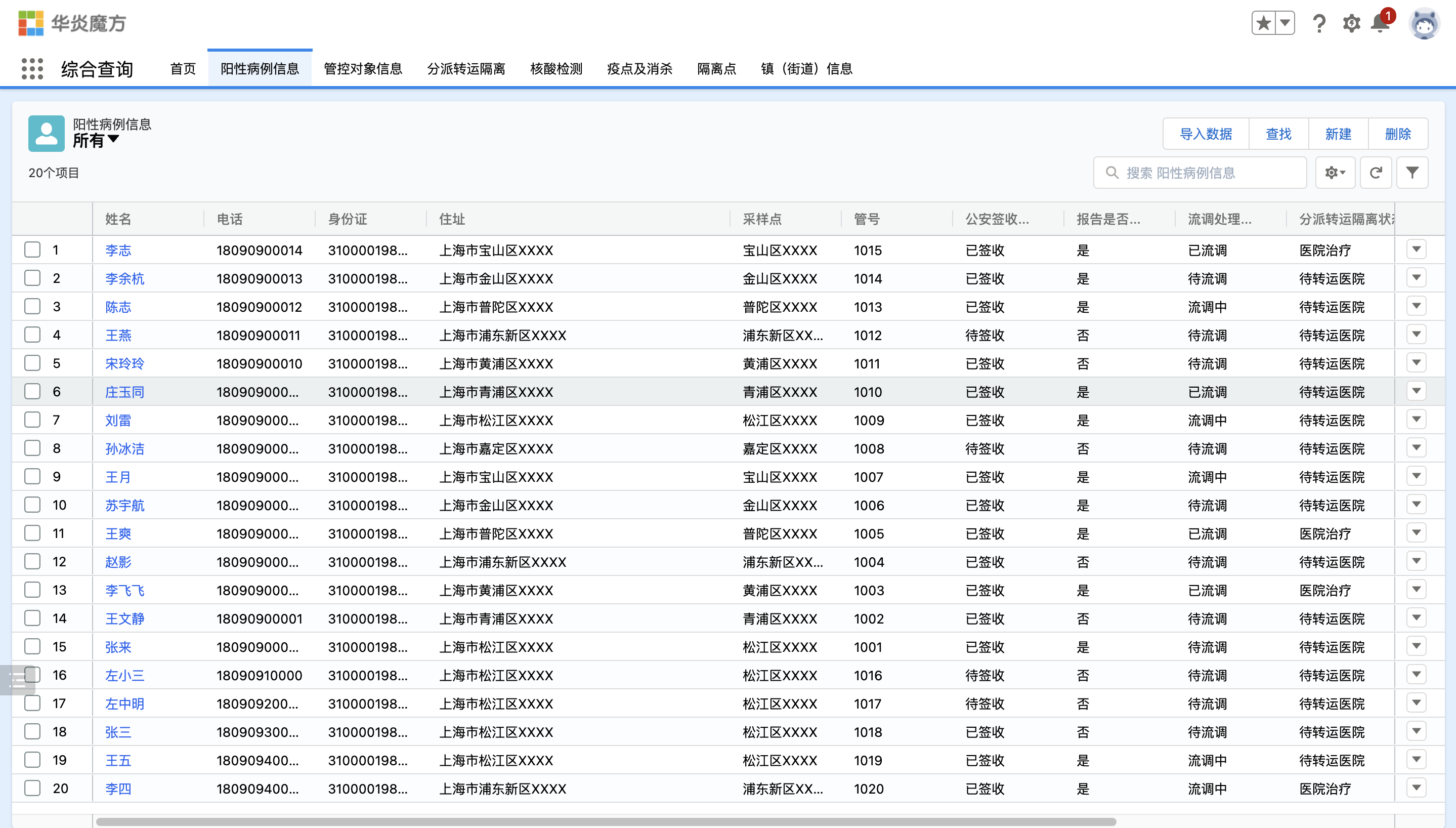The image size is (1456, 828).
Task: Open row actions dropdown for 苏宇航
Action: pyautogui.click(x=1416, y=505)
